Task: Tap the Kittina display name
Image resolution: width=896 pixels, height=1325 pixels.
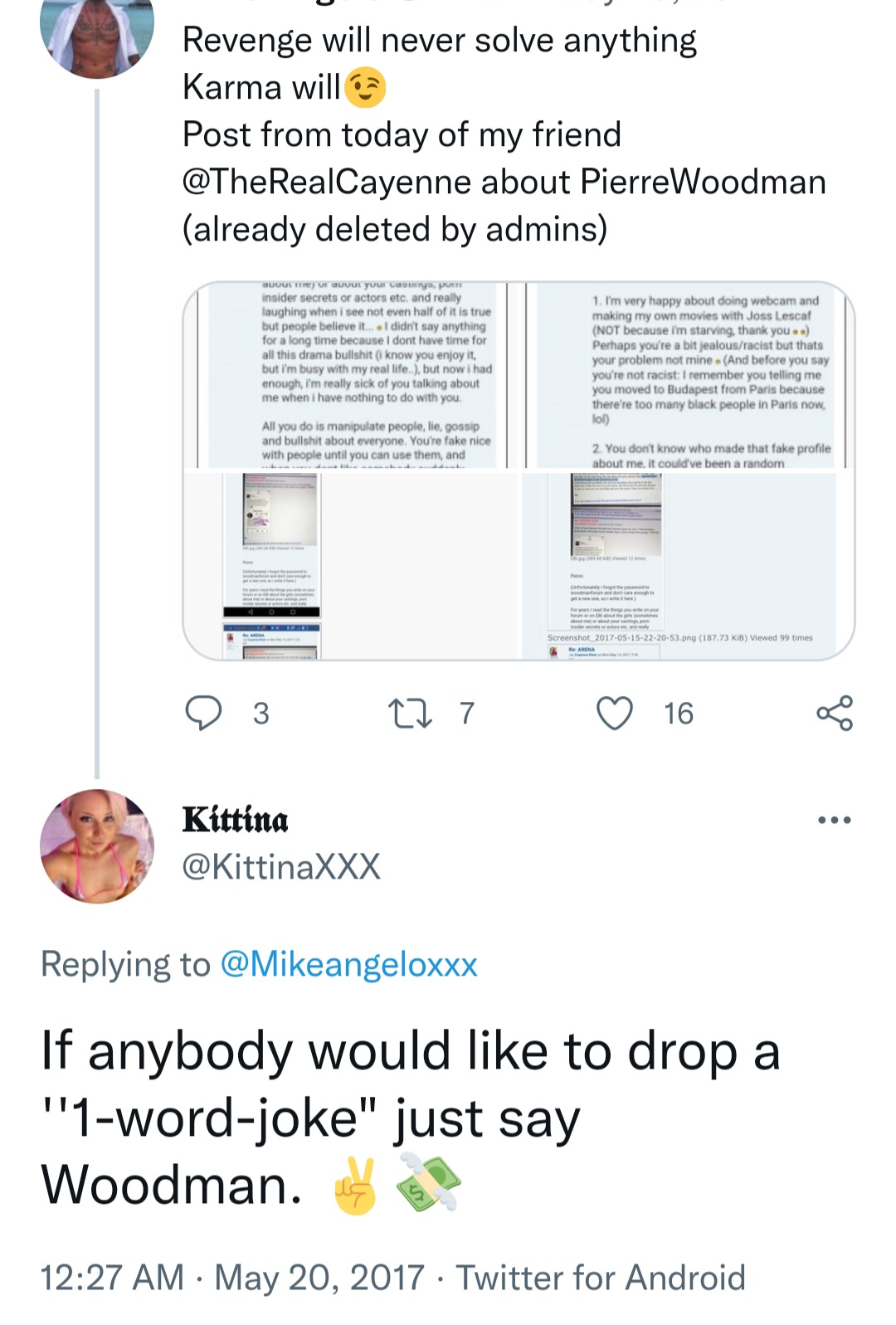Action: coord(236,820)
